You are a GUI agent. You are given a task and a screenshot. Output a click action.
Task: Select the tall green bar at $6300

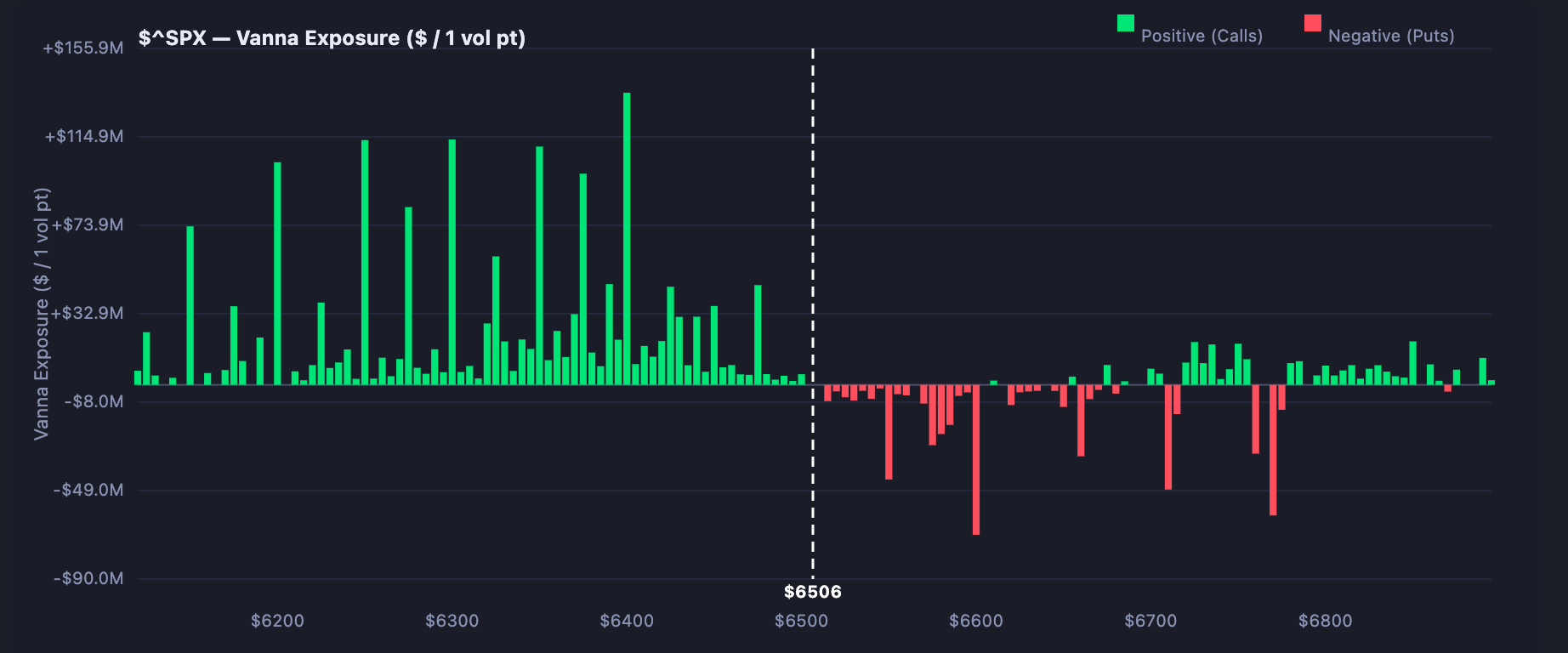click(452, 262)
